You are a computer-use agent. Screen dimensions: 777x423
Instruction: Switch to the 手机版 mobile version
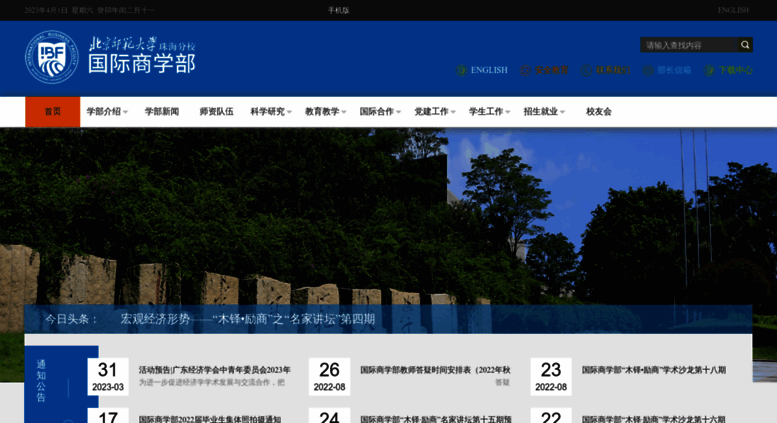[338, 10]
